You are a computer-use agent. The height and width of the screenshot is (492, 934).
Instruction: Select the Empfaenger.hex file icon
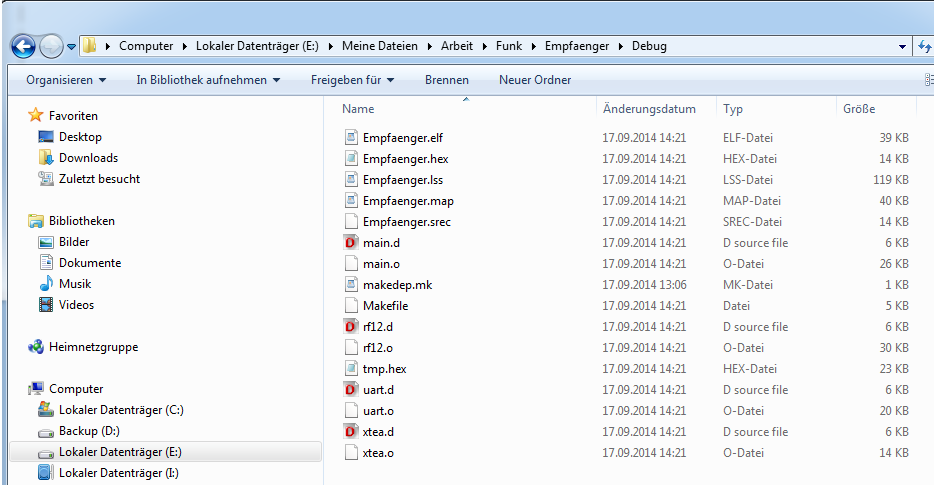coord(351,158)
